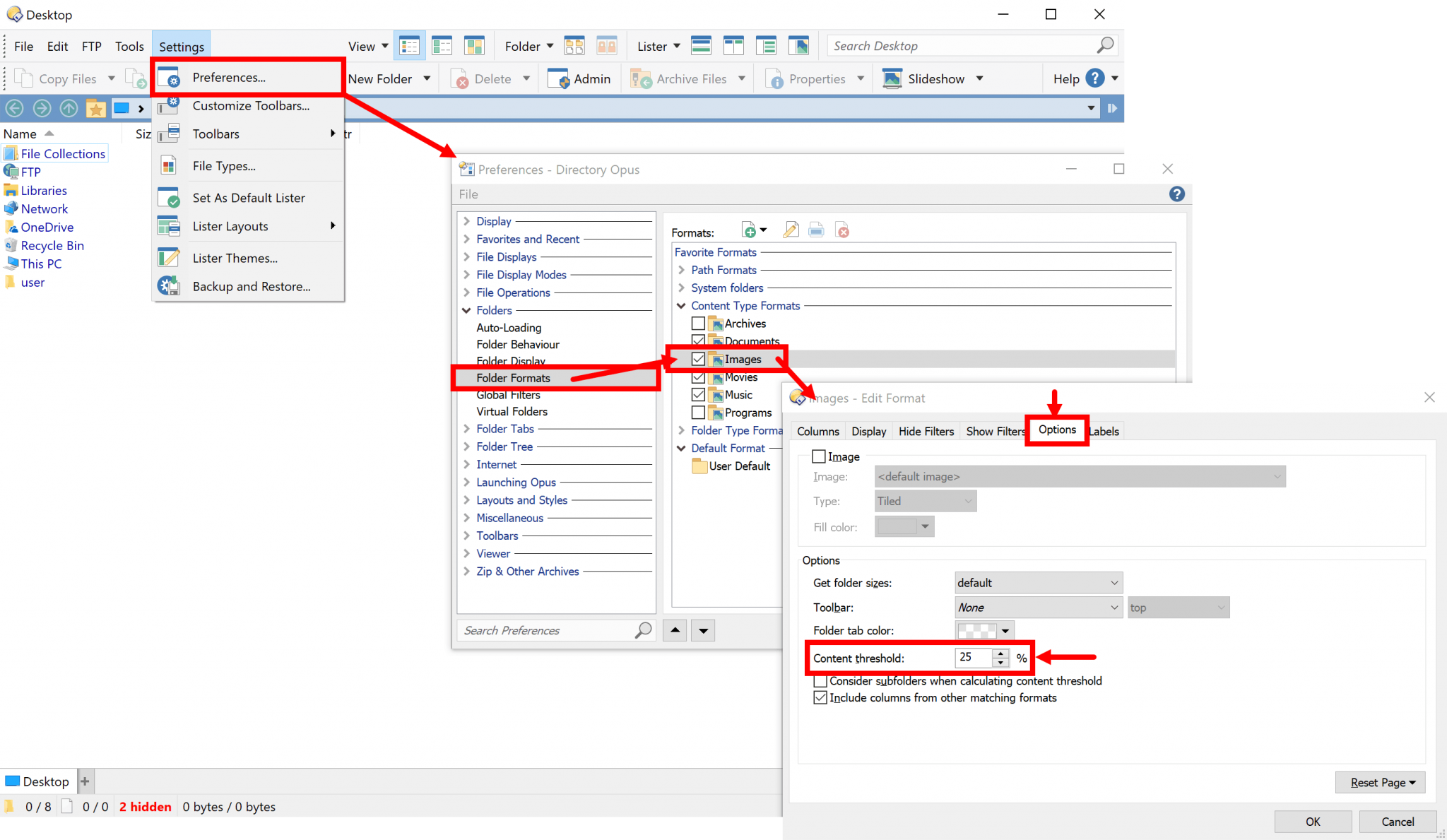Open the Tools menu
This screenshot has width=1447, height=840.
[x=129, y=45]
